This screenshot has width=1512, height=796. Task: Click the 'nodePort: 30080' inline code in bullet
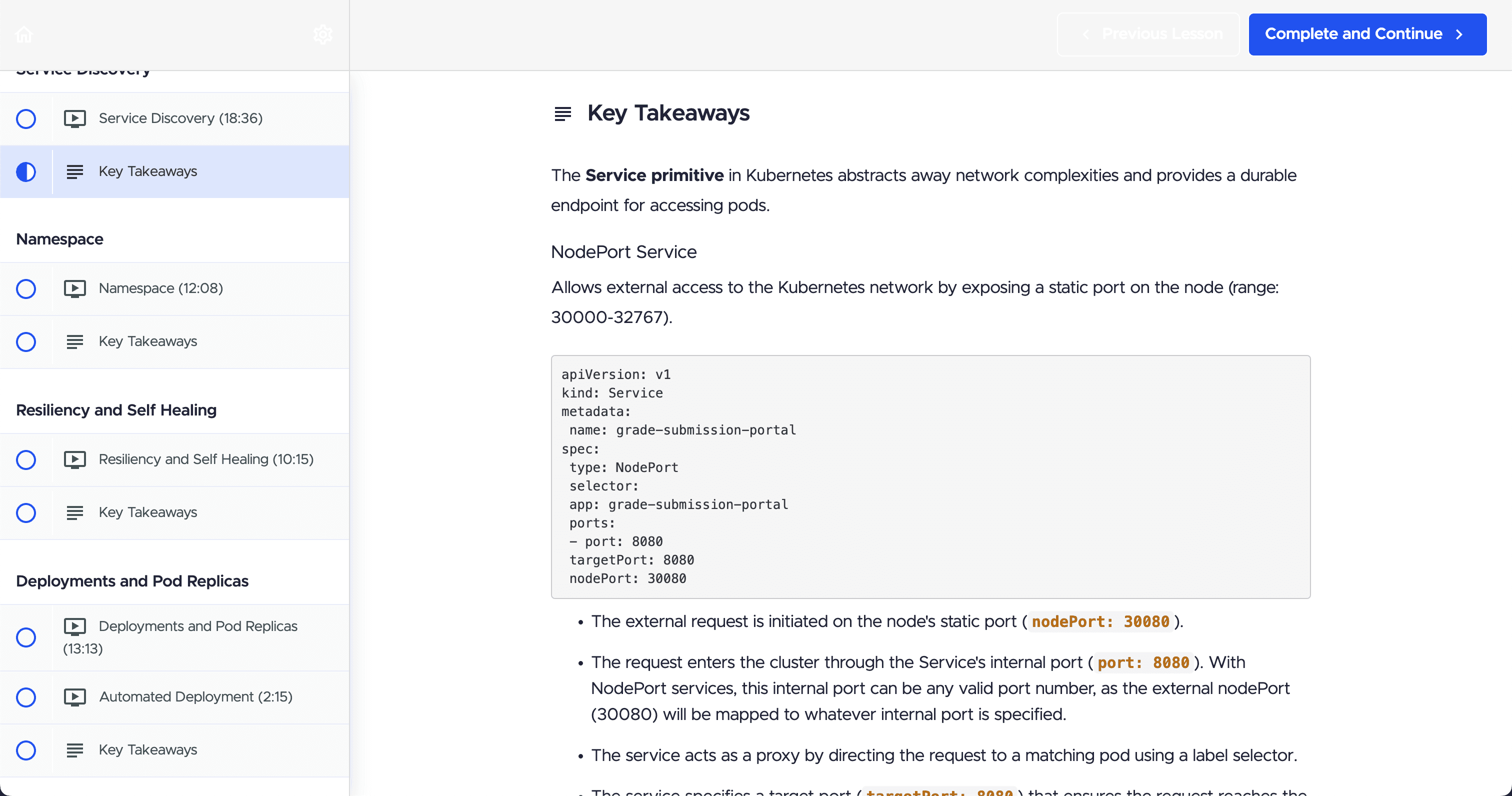[x=1100, y=621]
